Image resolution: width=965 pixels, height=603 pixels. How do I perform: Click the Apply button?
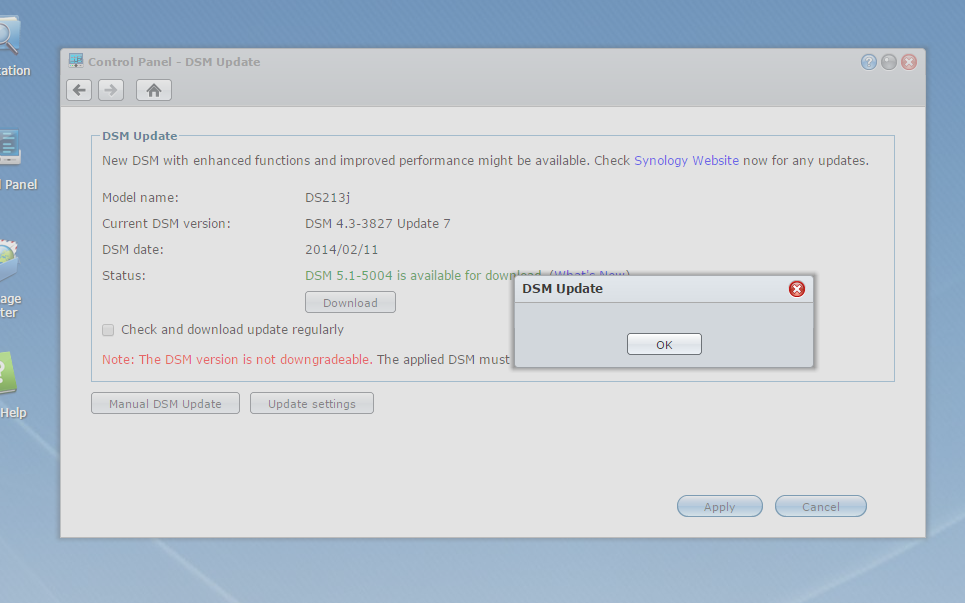point(719,506)
